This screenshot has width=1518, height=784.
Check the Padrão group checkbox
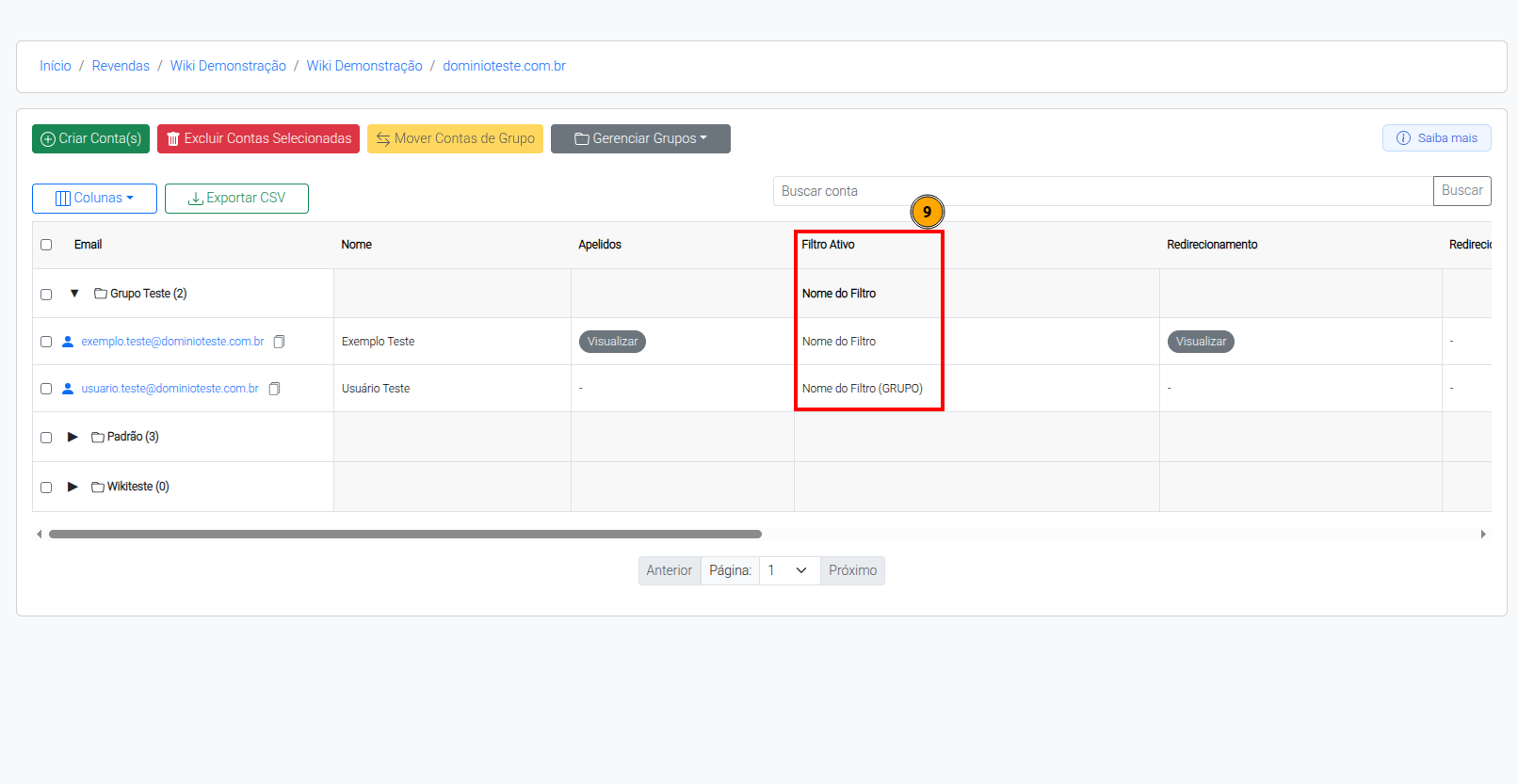coord(46,438)
